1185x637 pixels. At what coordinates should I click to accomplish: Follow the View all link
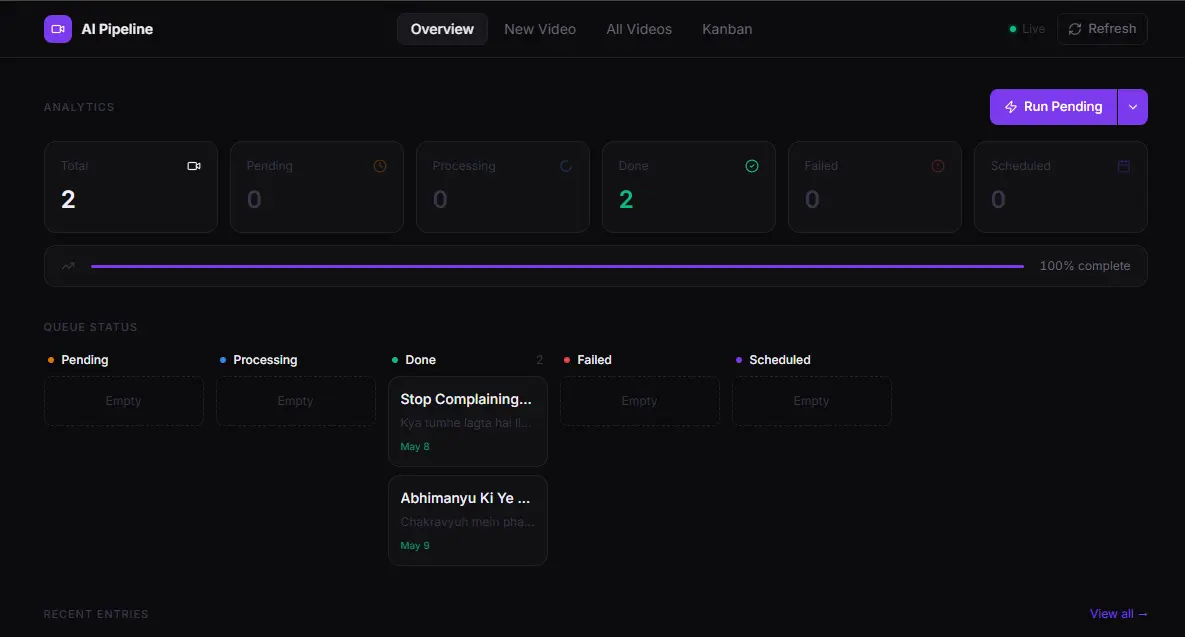1118,614
